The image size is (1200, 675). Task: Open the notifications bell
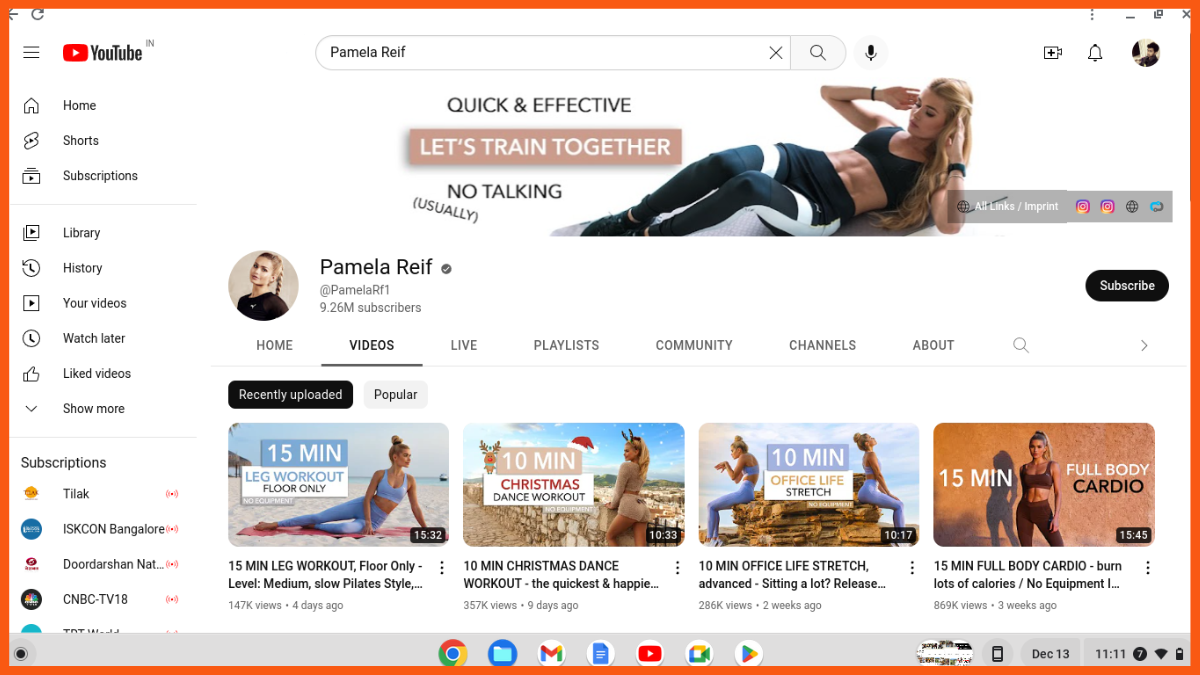point(1095,53)
